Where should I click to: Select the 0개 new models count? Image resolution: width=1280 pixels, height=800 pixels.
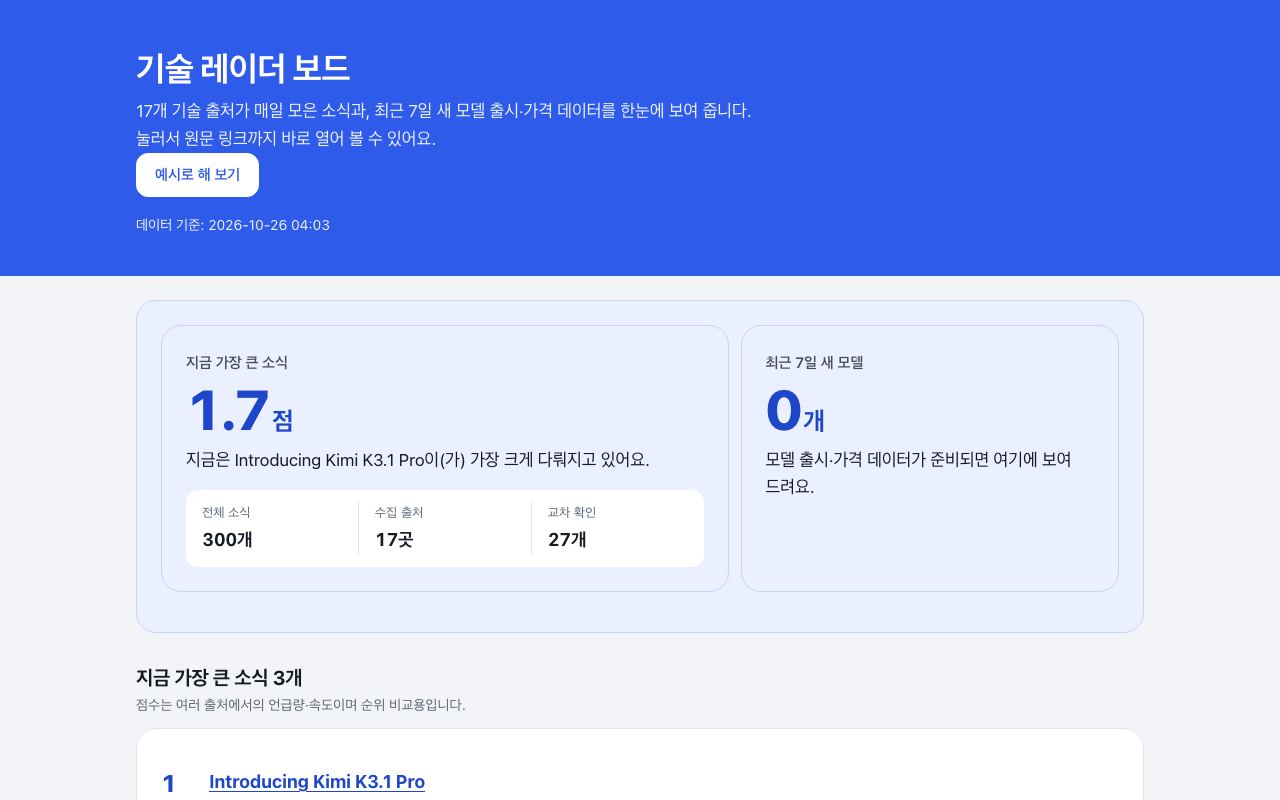(x=795, y=412)
